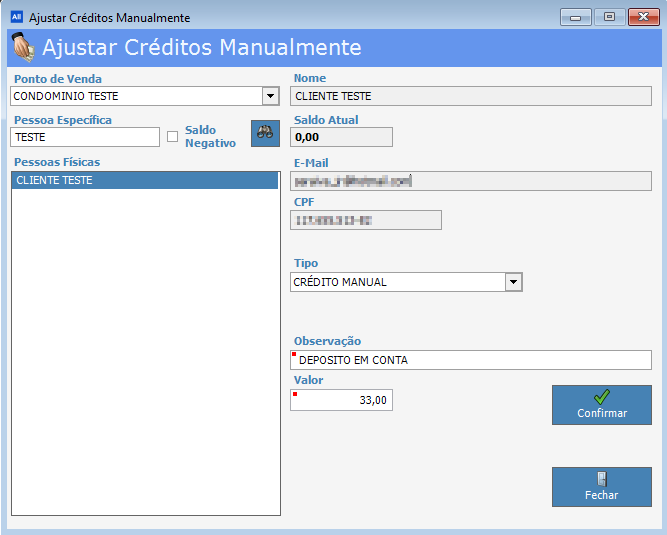Click the Valor amount field
The width and height of the screenshot is (667, 535).
(x=342, y=400)
